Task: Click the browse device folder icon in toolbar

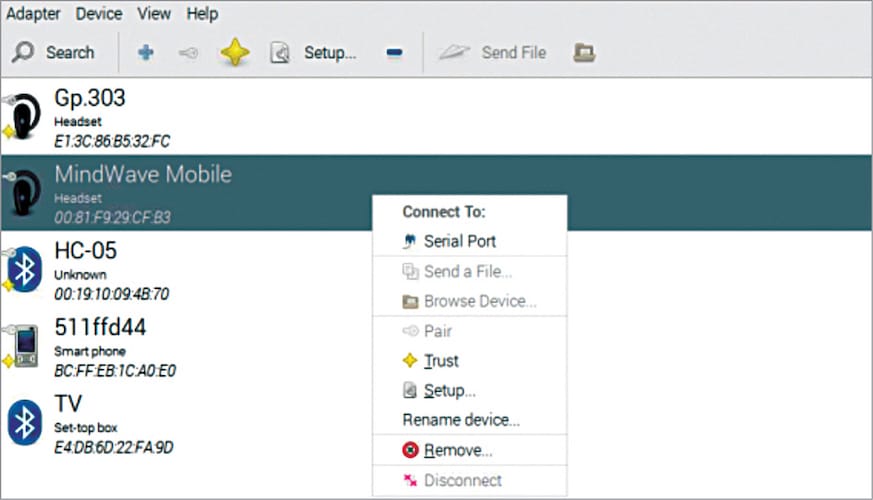Action: (x=585, y=53)
